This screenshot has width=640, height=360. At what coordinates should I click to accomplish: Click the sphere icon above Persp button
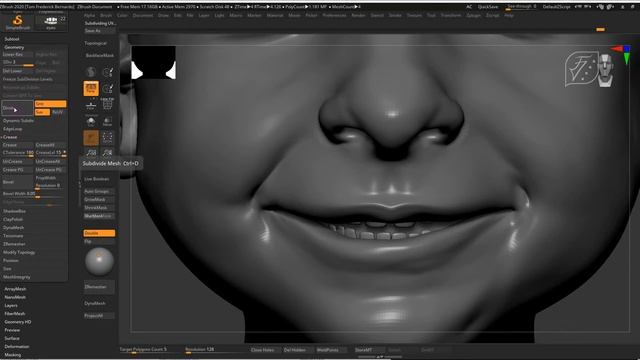click(x=91, y=72)
